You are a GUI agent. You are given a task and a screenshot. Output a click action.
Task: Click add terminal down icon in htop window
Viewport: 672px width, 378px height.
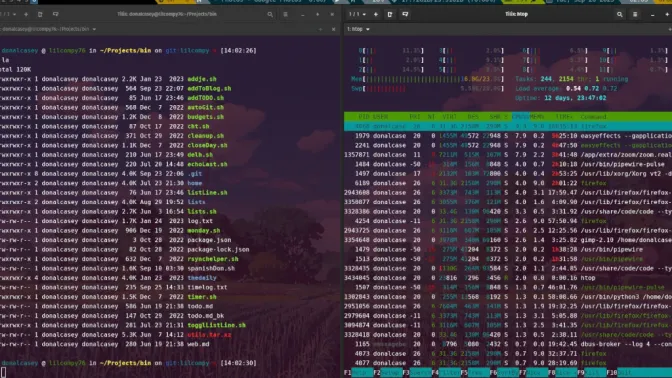click(x=405, y=14)
